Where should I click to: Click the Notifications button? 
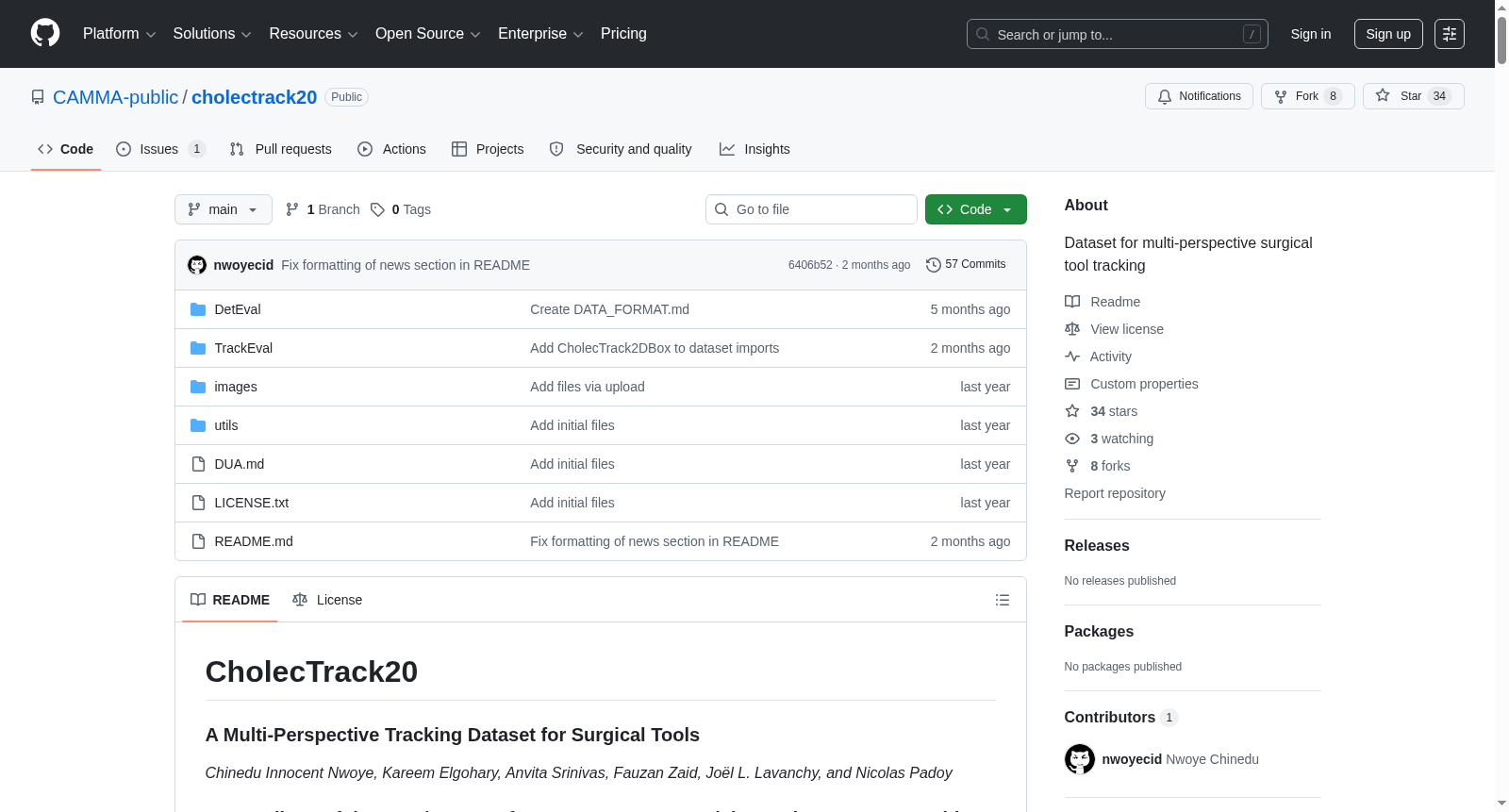(x=1199, y=96)
